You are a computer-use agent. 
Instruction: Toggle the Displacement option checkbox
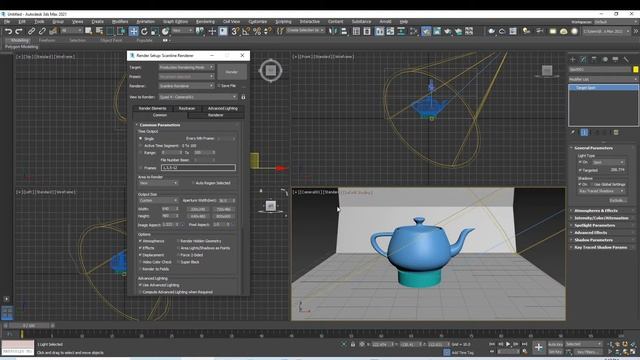click(x=141, y=255)
